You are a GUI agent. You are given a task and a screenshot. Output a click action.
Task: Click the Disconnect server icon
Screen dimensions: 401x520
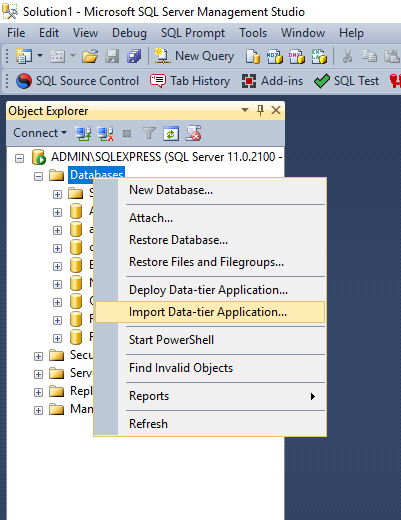(105, 134)
